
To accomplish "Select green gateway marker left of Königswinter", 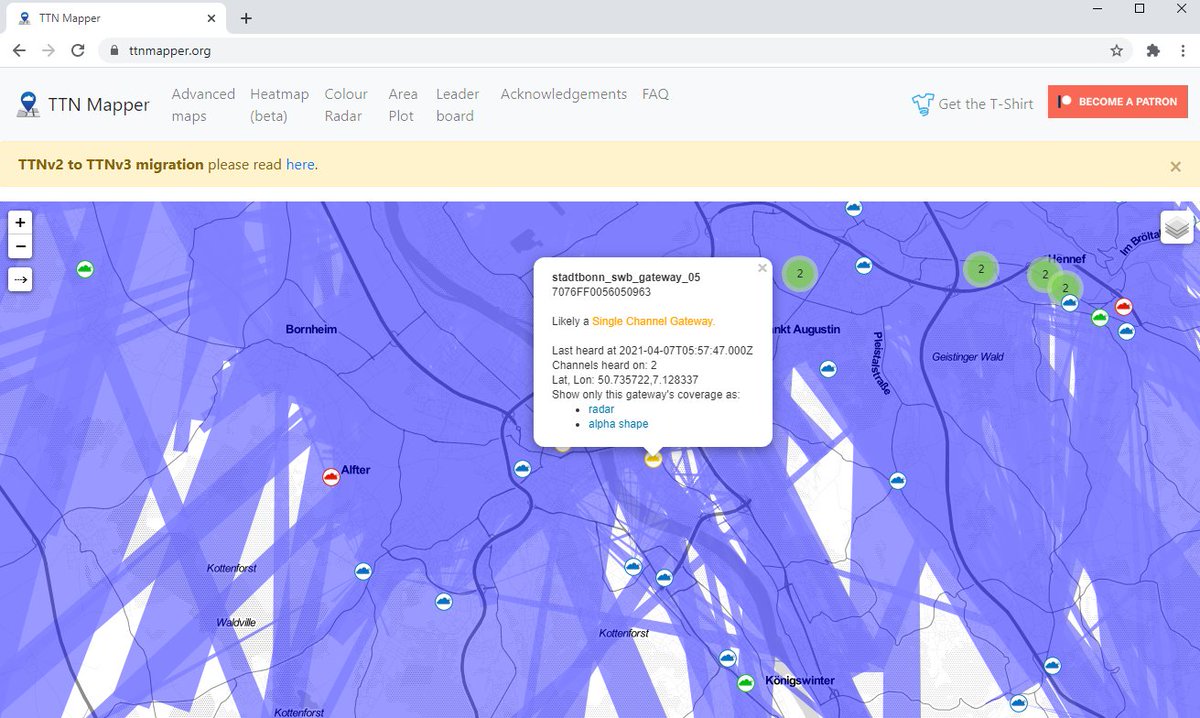I will (745, 683).
